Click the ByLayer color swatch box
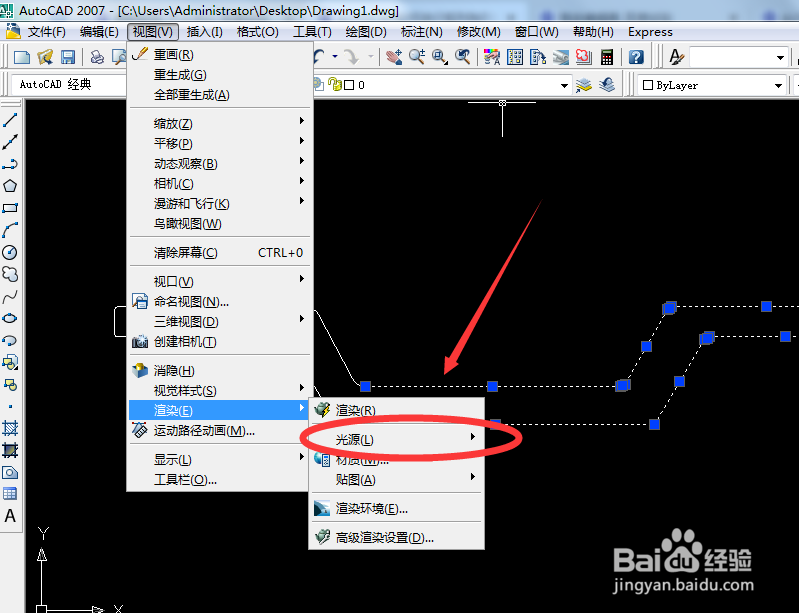 pyautogui.click(x=648, y=85)
